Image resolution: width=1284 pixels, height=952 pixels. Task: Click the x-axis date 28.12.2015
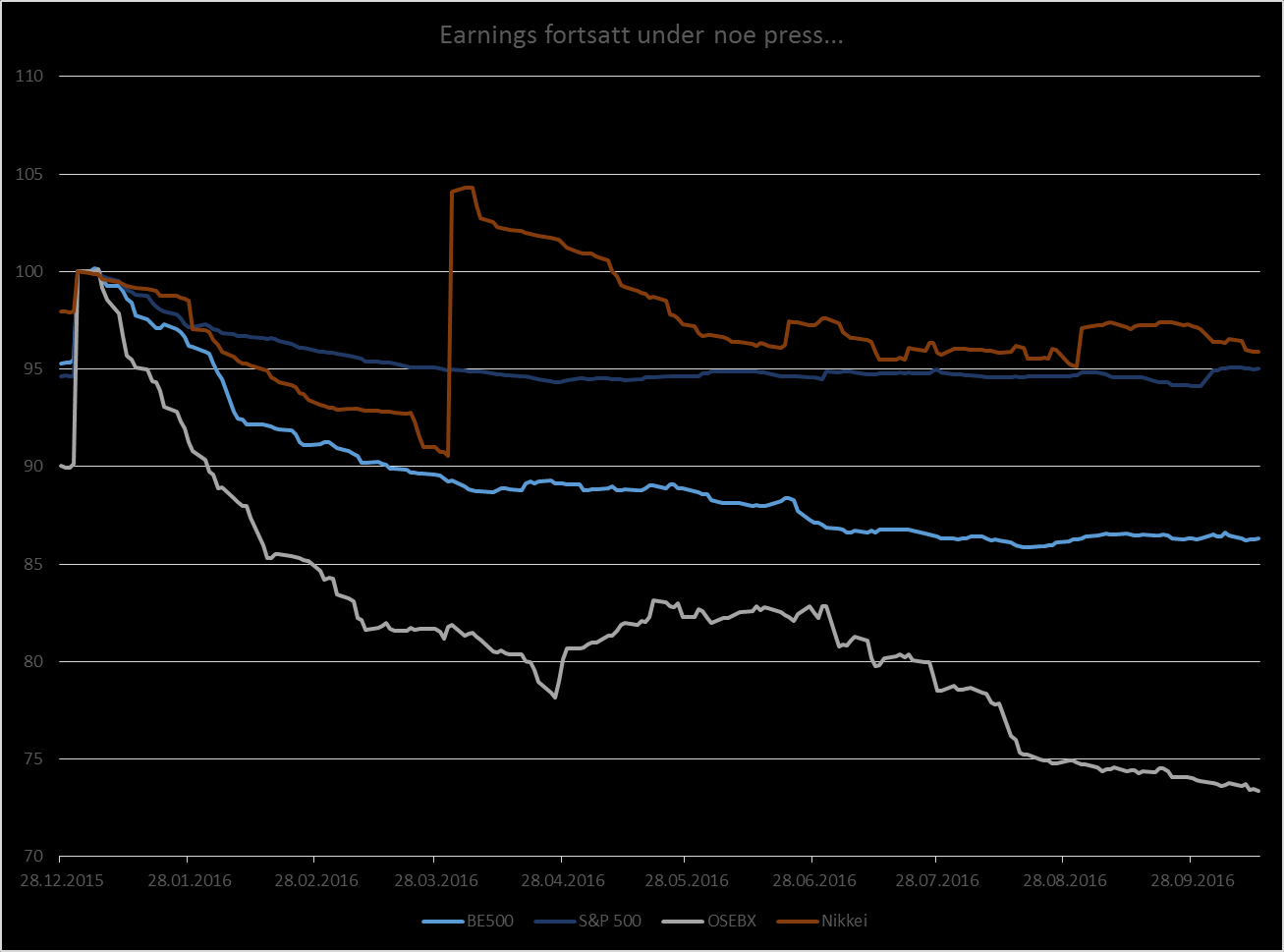(61, 879)
